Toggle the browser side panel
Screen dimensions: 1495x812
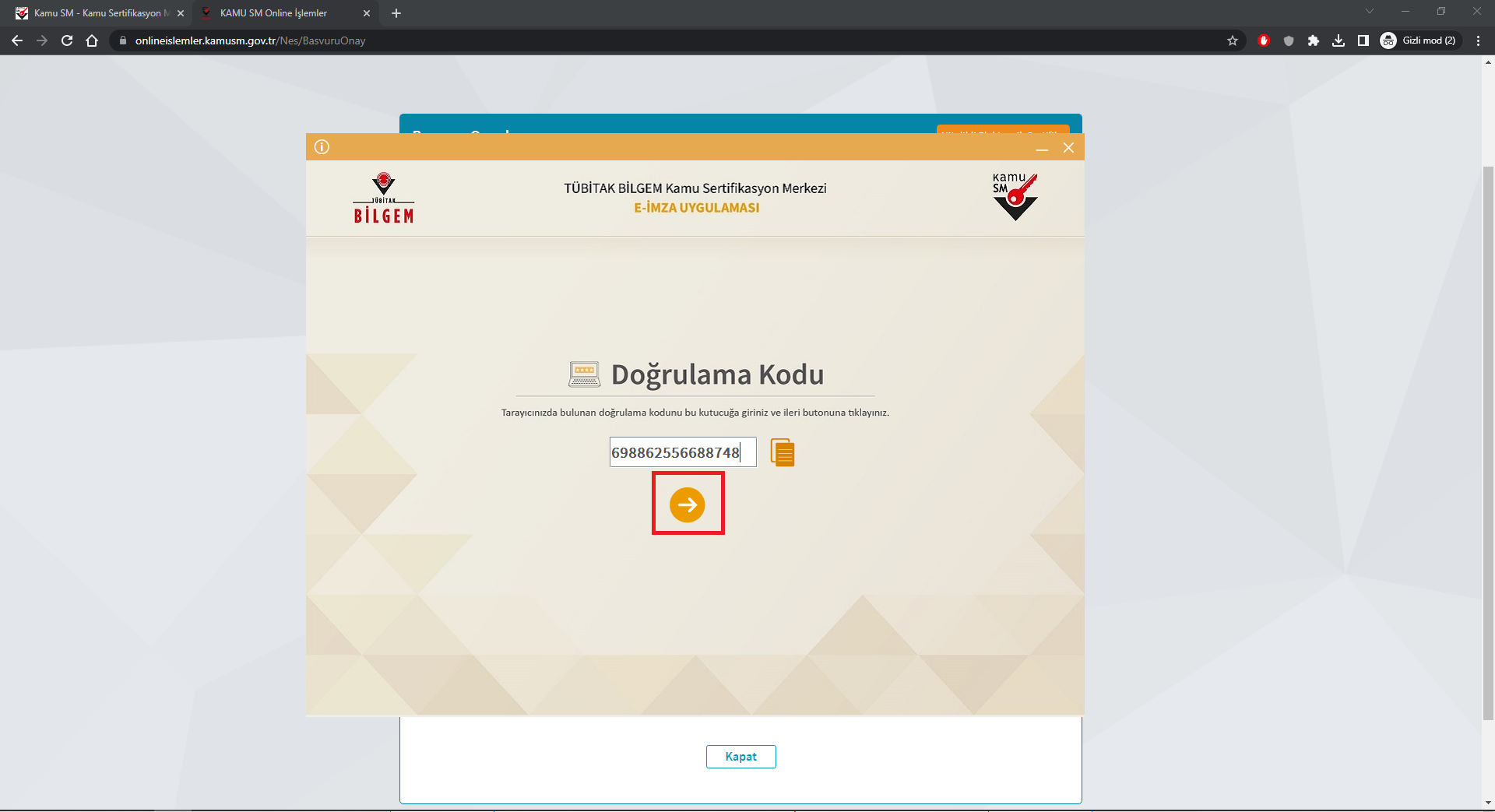coord(1363,40)
